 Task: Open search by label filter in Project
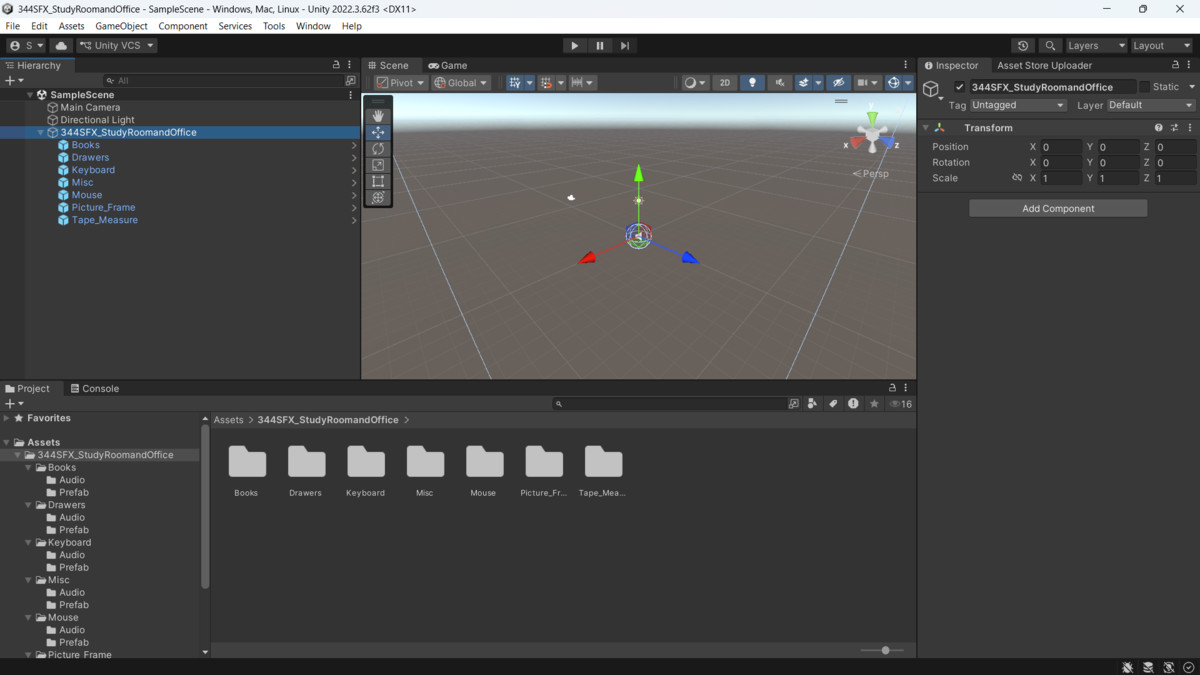click(x=833, y=404)
